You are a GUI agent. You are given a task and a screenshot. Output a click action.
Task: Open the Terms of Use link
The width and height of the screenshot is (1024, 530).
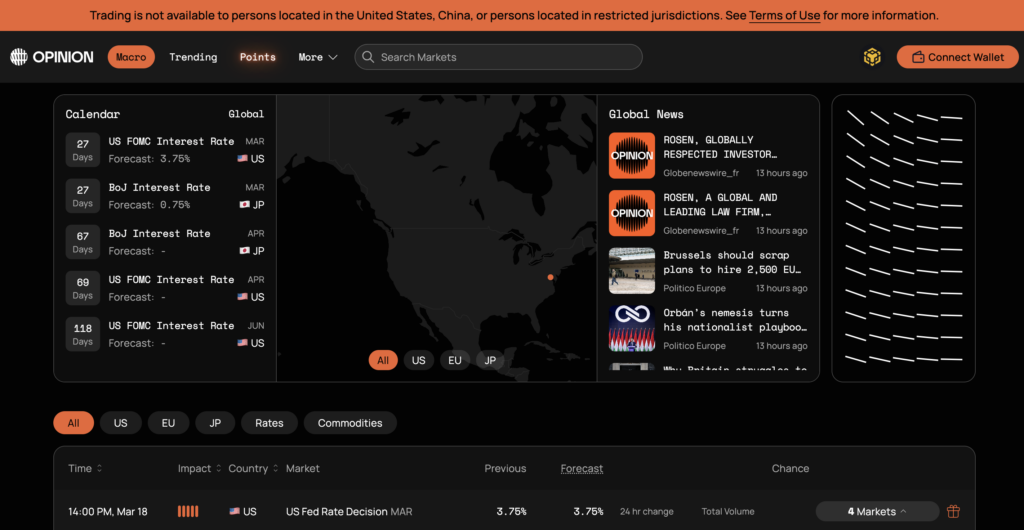[784, 16]
